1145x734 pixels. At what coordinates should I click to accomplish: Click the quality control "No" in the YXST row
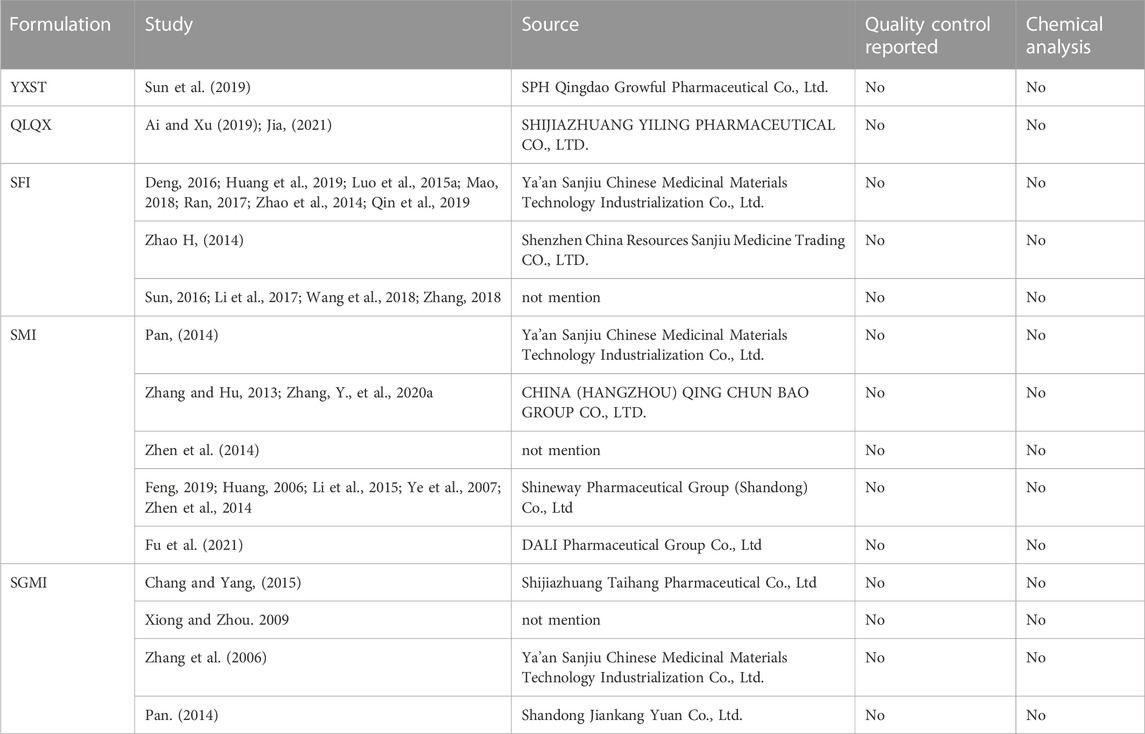pos(875,87)
